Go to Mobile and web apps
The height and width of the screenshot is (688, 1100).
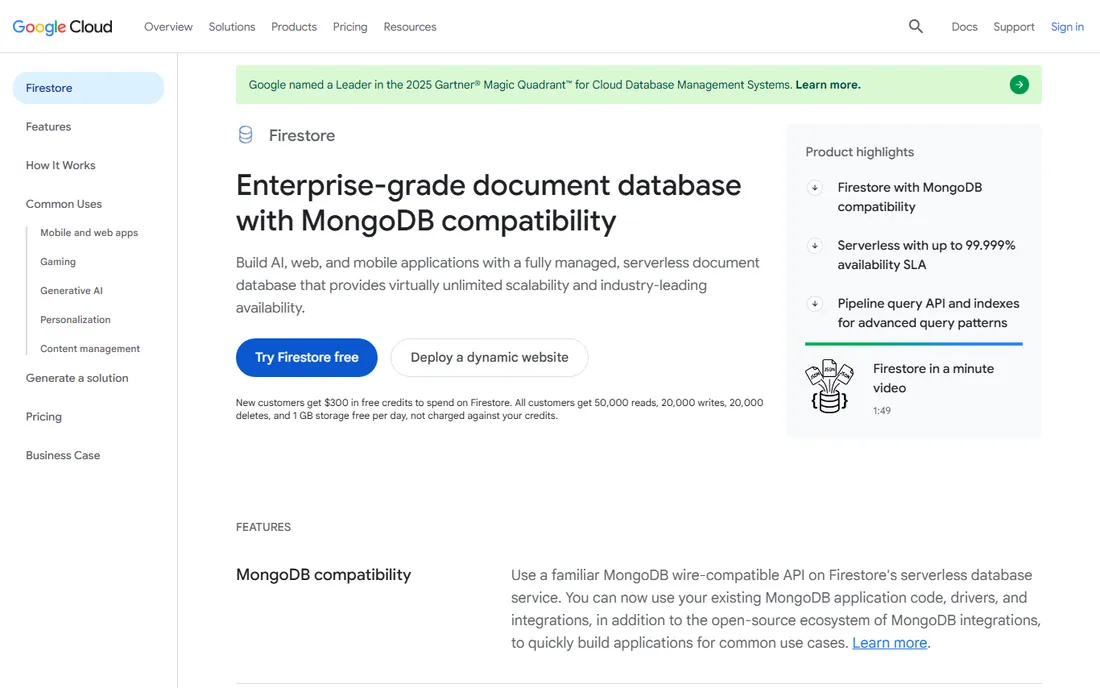[89, 232]
